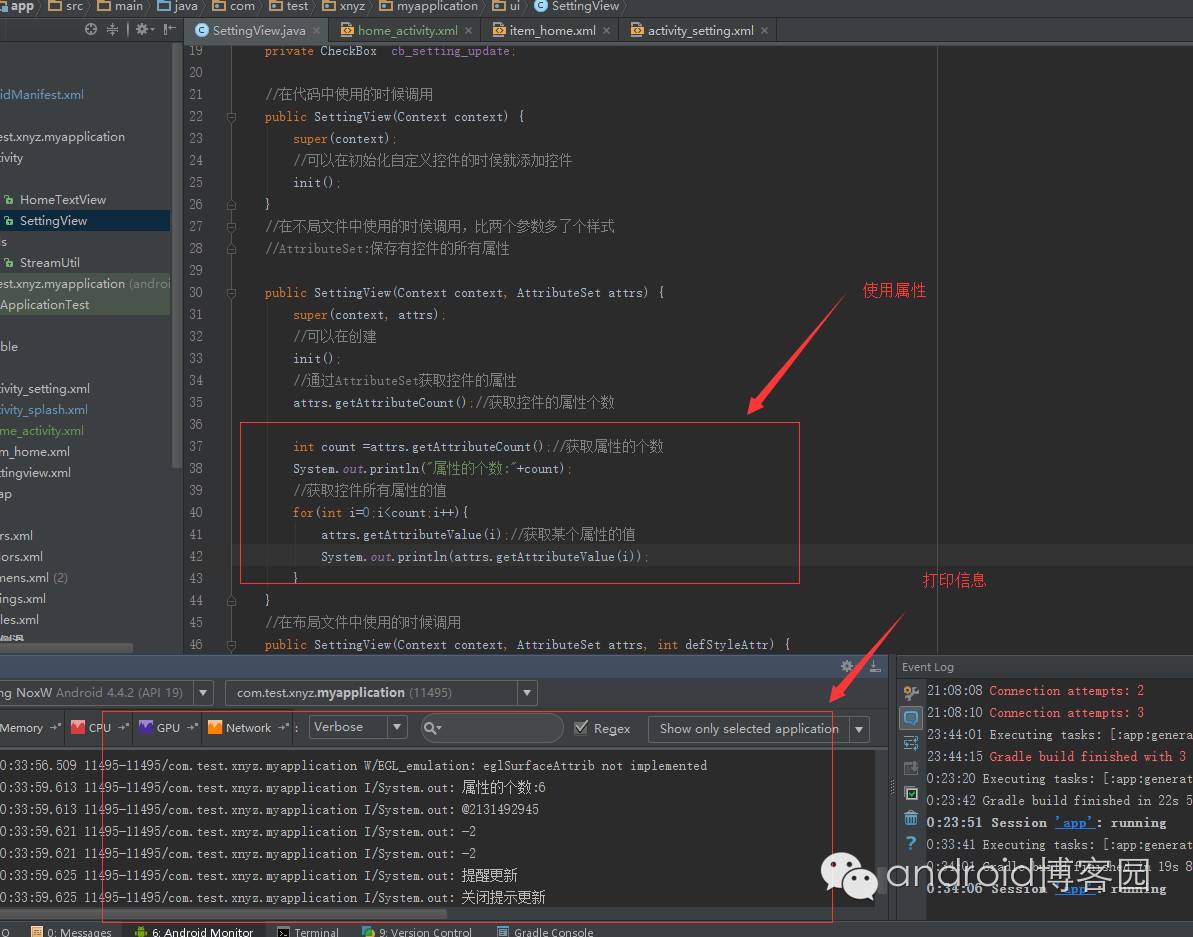The width and height of the screenshot is (1193, 937).
Task: Click the collapse all icon in project toolbar
Action: click(113, 30)
